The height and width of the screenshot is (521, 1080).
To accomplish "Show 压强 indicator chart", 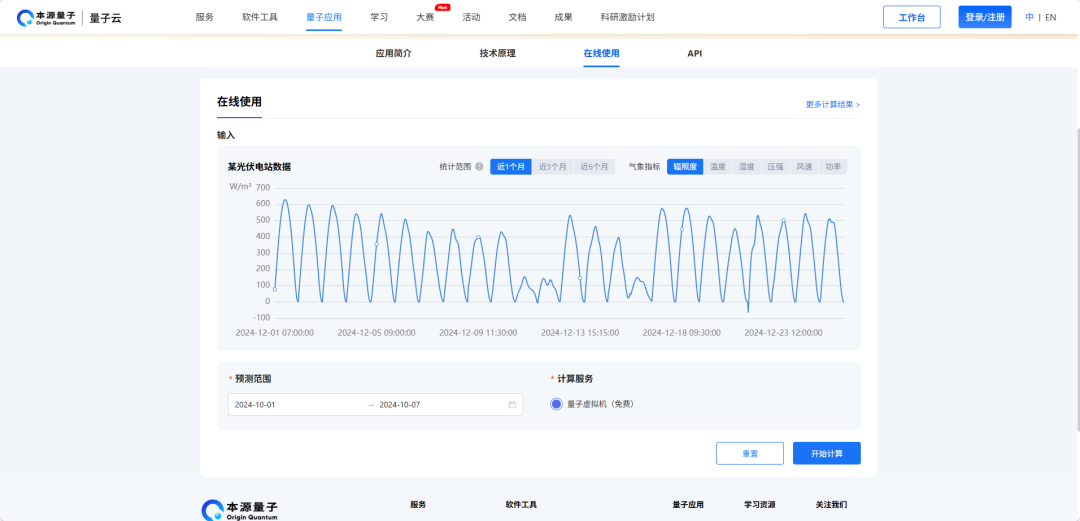I will 776,167.
